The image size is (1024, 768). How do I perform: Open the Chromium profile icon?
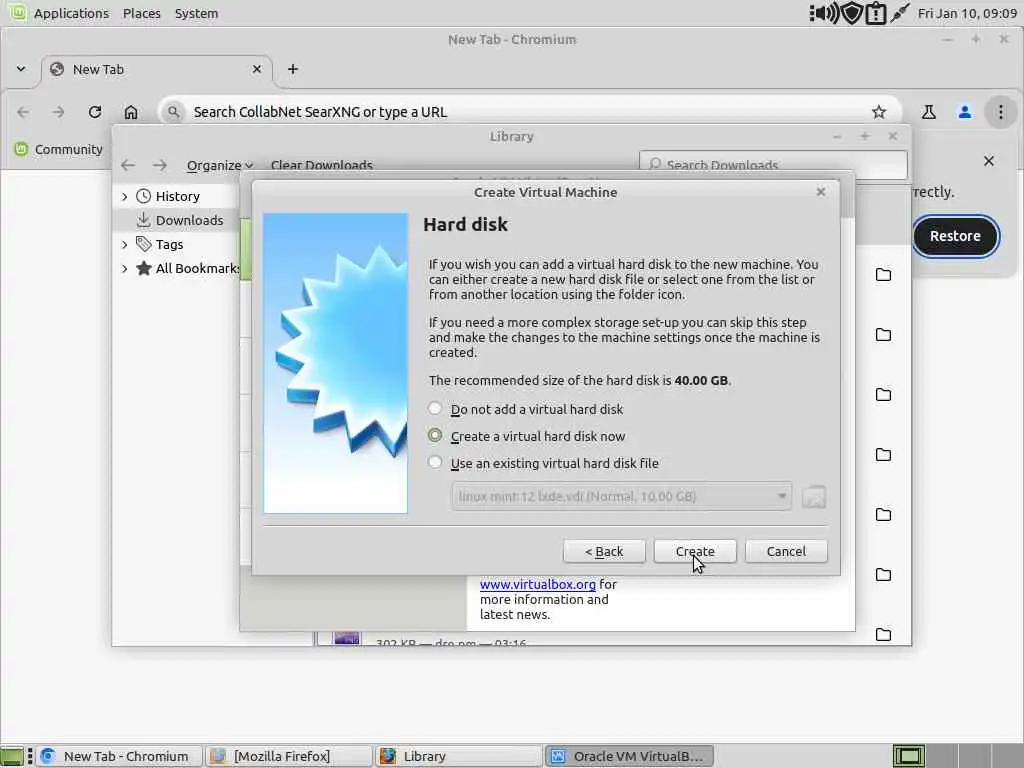tap(965, 112)
